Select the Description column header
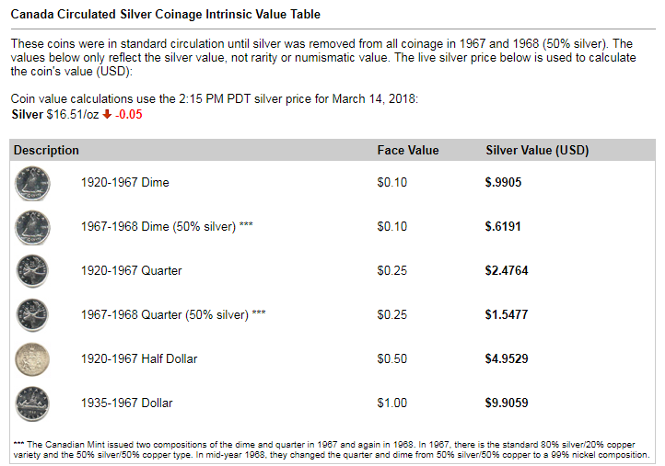 pos(46,150)
